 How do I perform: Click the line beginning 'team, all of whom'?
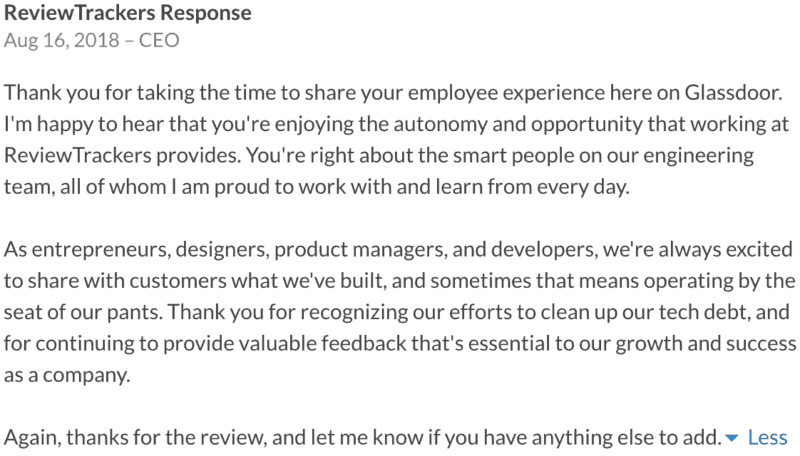point(317,187)
